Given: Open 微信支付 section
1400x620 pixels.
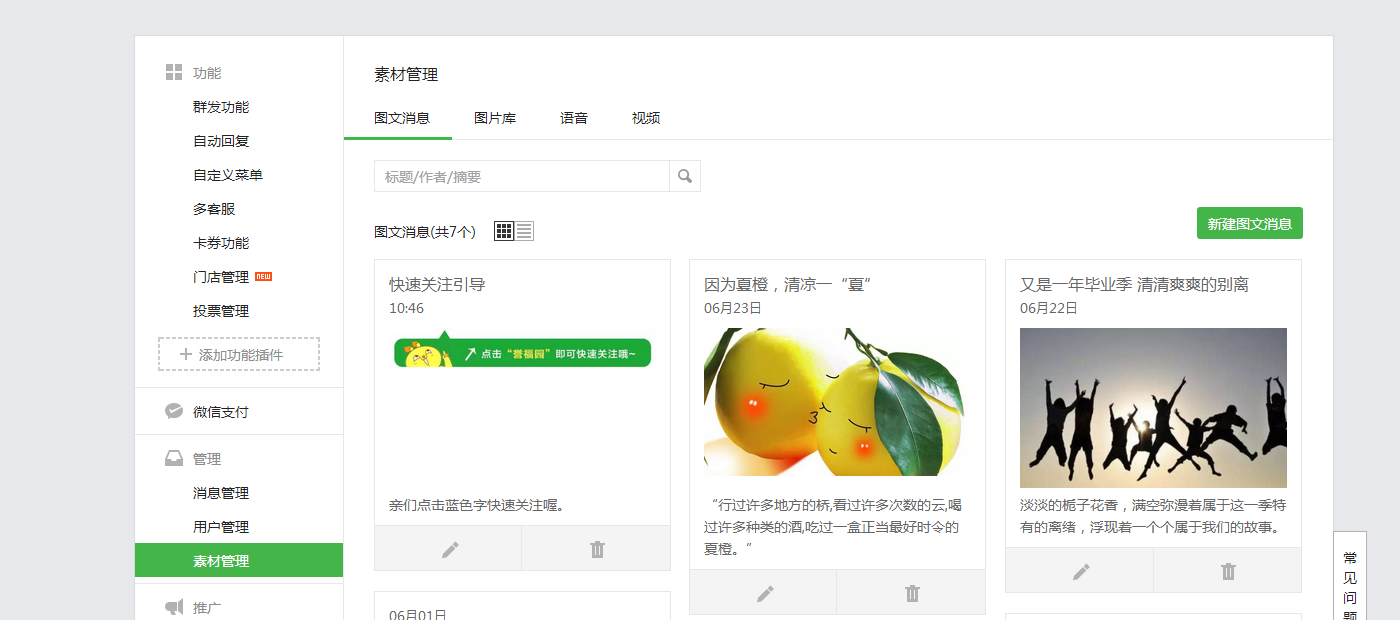Looking at the screenshot, I should click(x=221, y=411).
